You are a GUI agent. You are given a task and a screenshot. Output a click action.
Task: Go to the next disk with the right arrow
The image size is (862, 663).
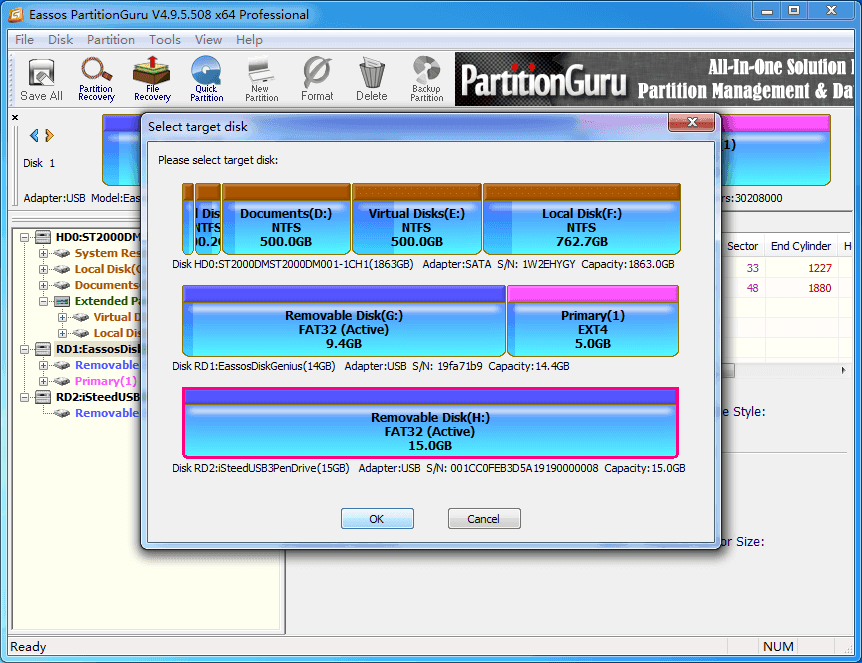pyautogui.click(x=49, y=135)
